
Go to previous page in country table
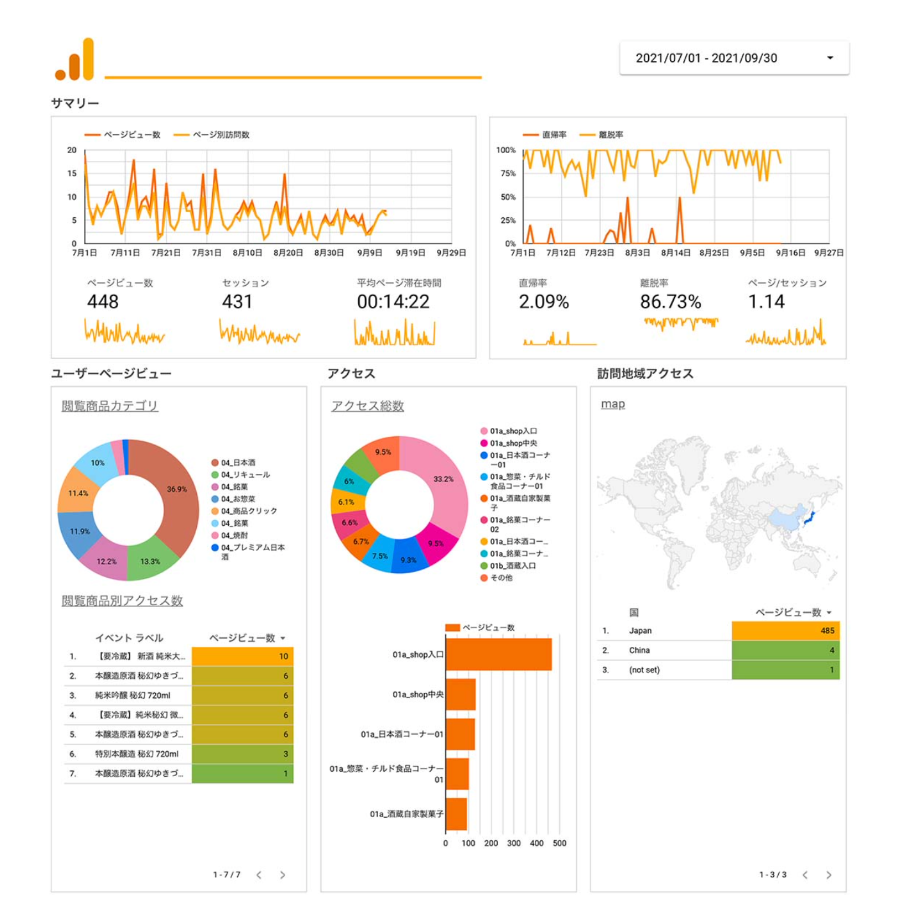coord(804,875)
